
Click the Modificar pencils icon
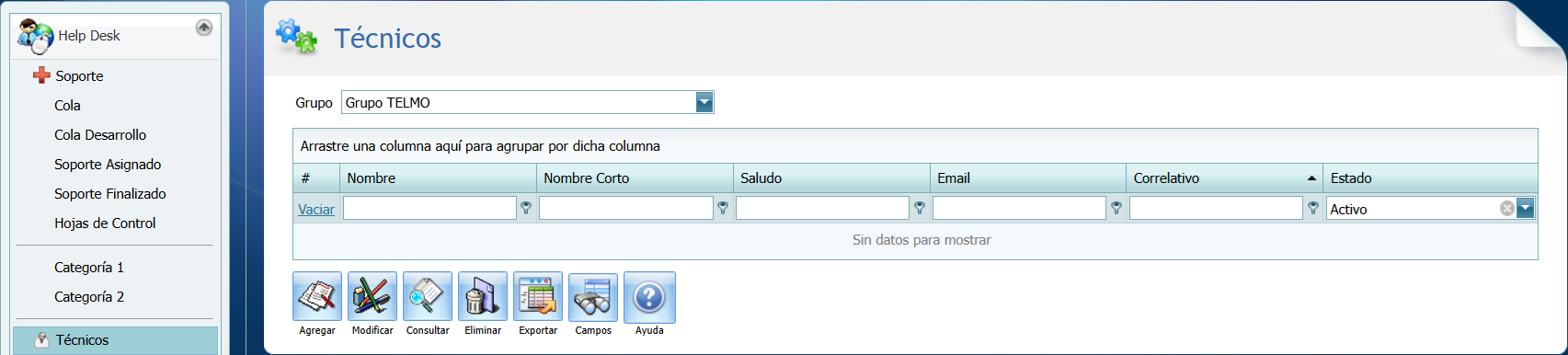tap(372, 297)
